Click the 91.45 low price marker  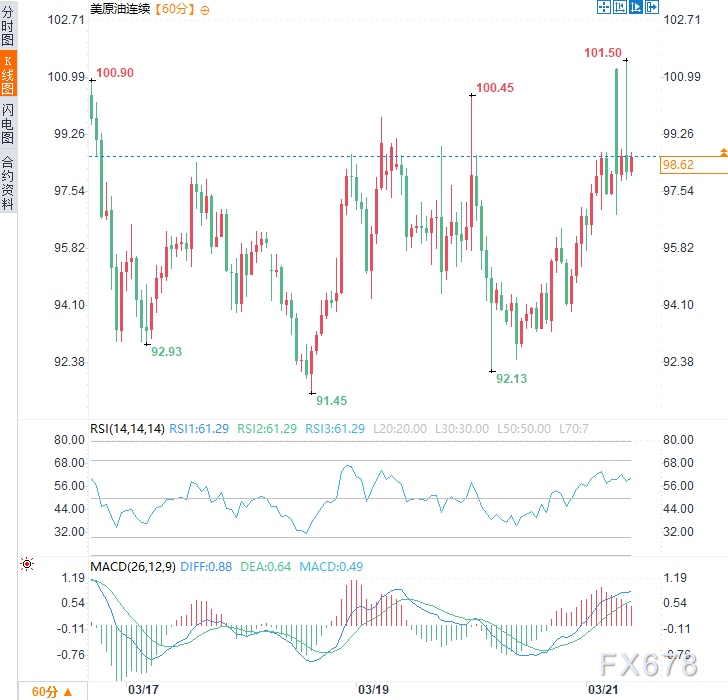[331, 400]
